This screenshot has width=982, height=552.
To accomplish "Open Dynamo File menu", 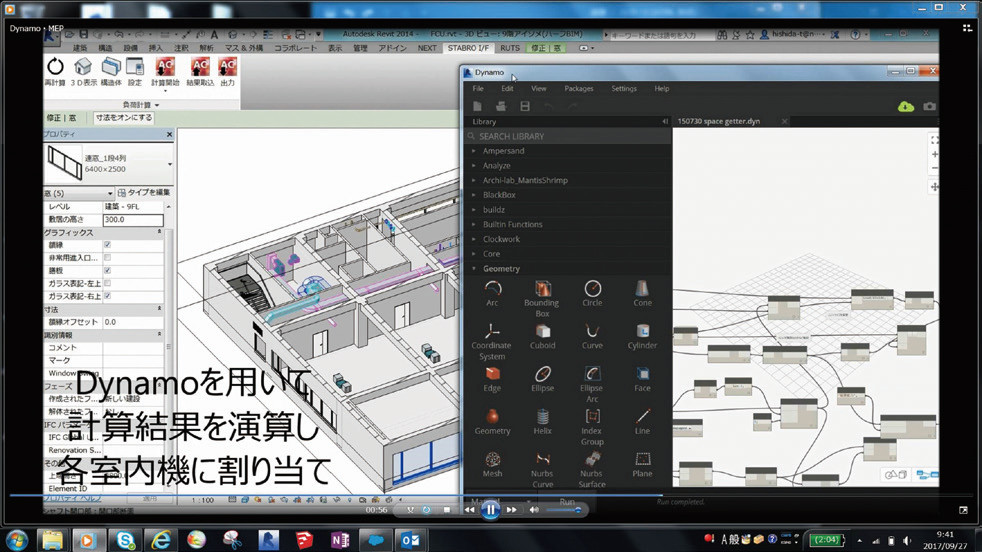I will [x=478, y=89].
